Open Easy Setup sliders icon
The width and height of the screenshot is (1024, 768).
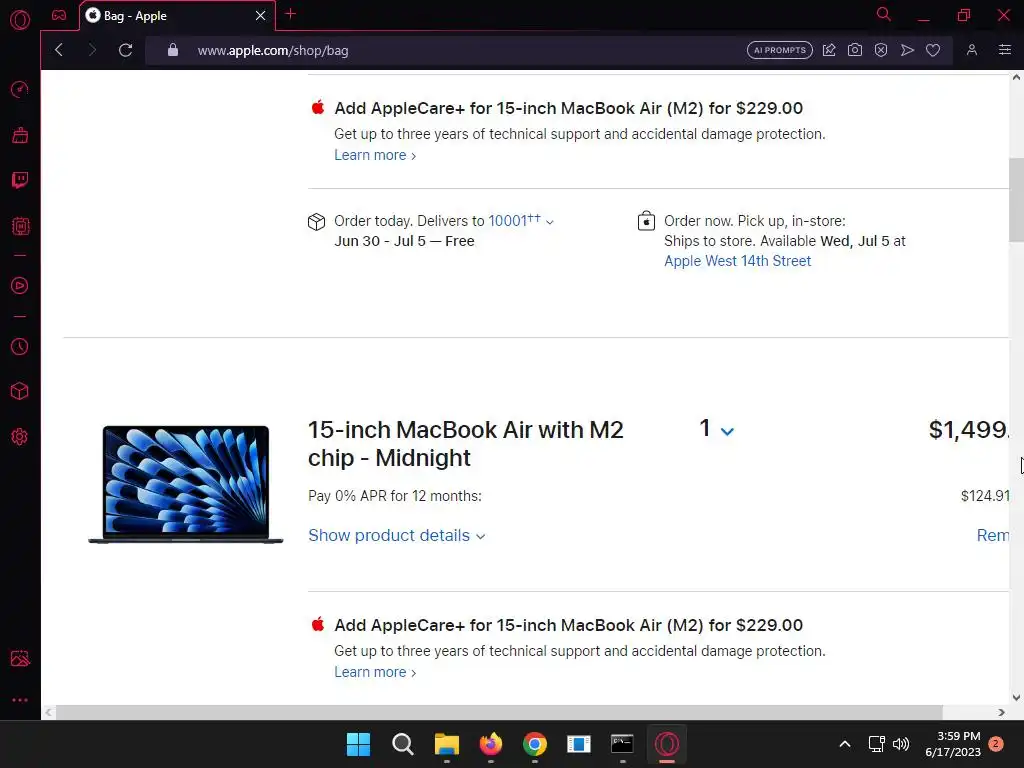[1005, 50]
